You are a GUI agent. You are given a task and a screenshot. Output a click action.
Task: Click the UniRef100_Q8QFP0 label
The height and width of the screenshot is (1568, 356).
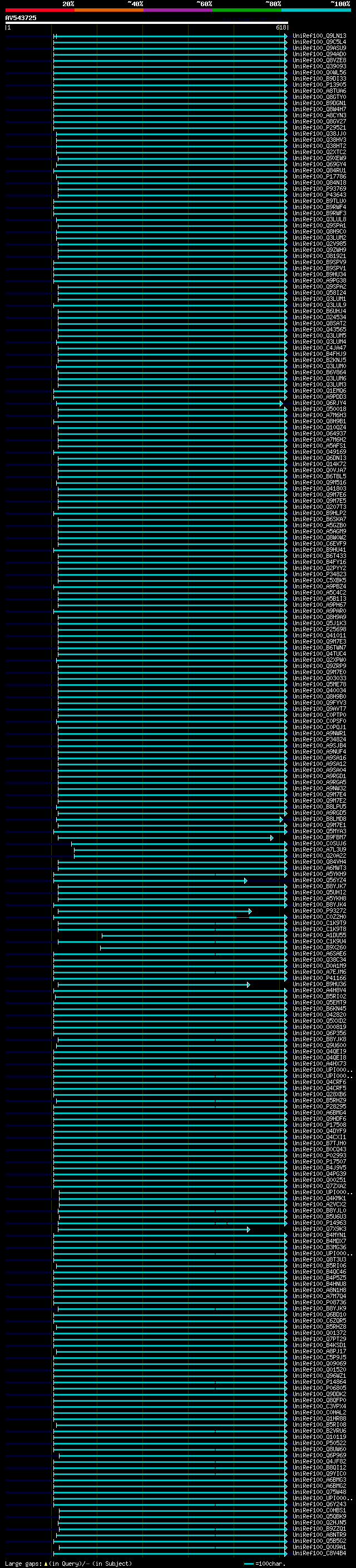319,1401
